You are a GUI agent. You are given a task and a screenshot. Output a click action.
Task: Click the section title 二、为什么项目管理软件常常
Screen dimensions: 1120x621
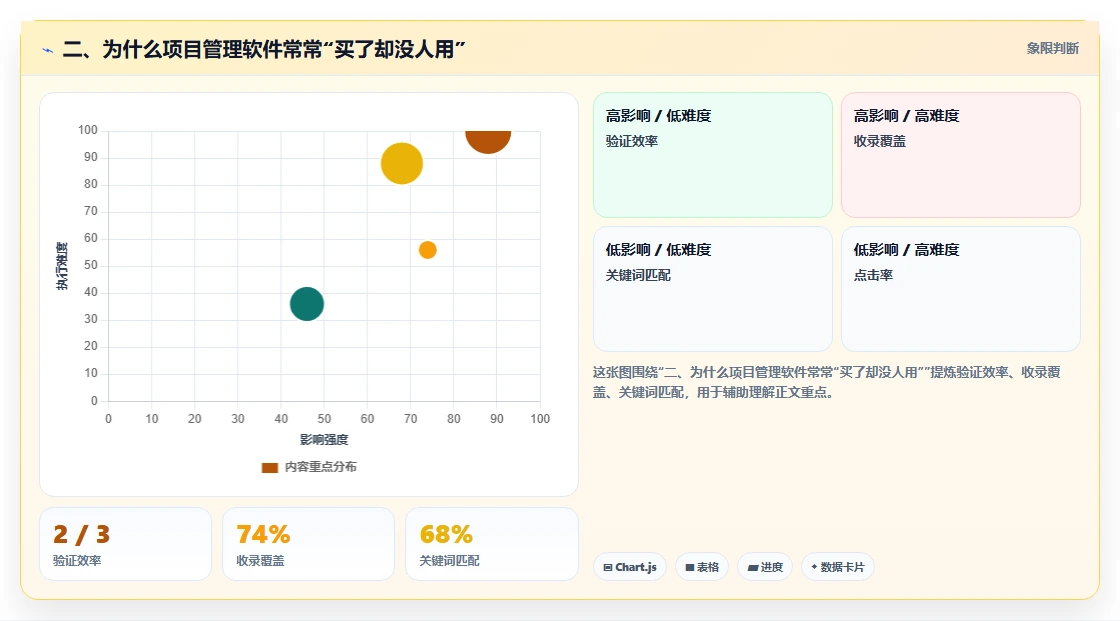click(264, 49)
